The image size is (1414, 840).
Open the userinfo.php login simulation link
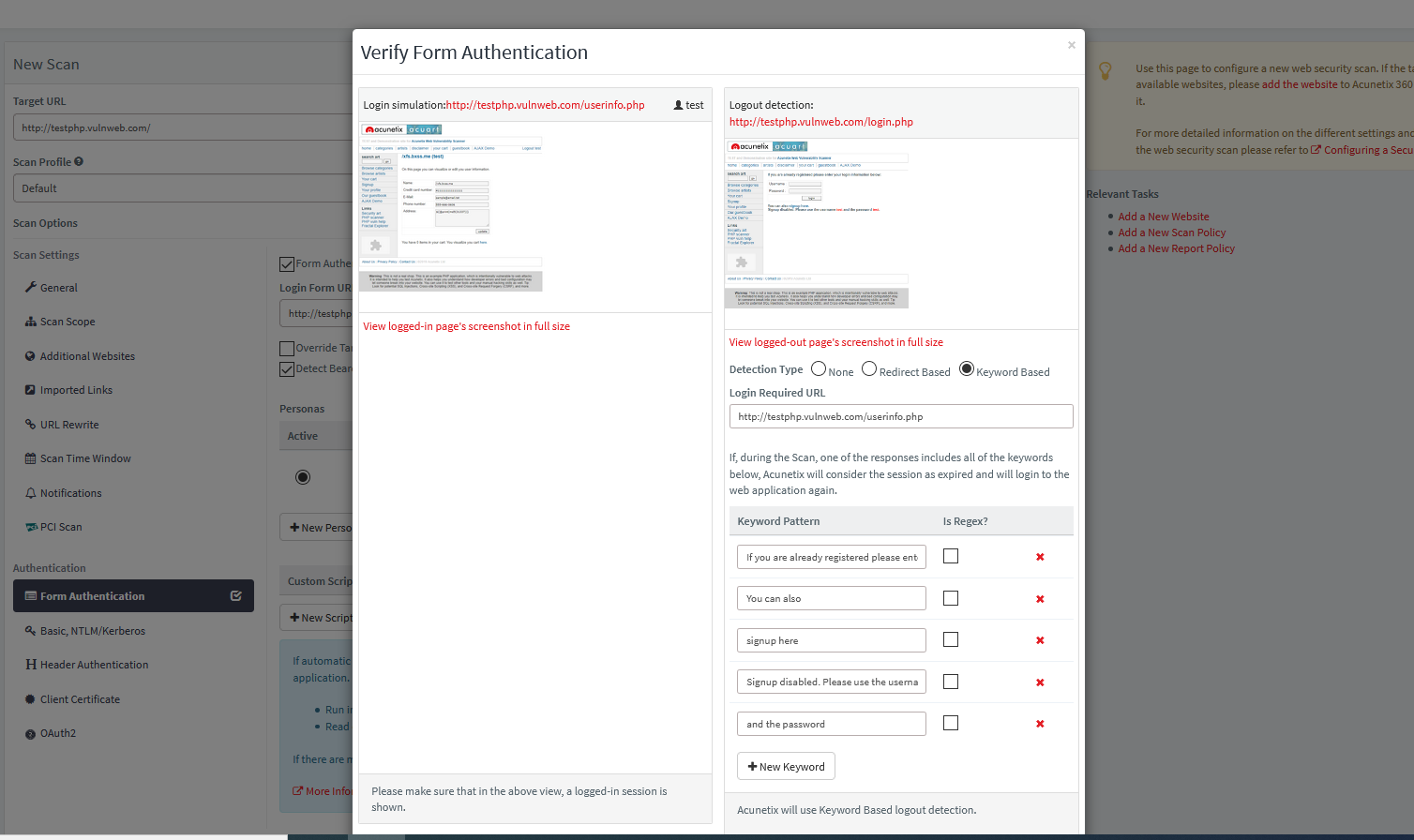click(x=546, y=105)
